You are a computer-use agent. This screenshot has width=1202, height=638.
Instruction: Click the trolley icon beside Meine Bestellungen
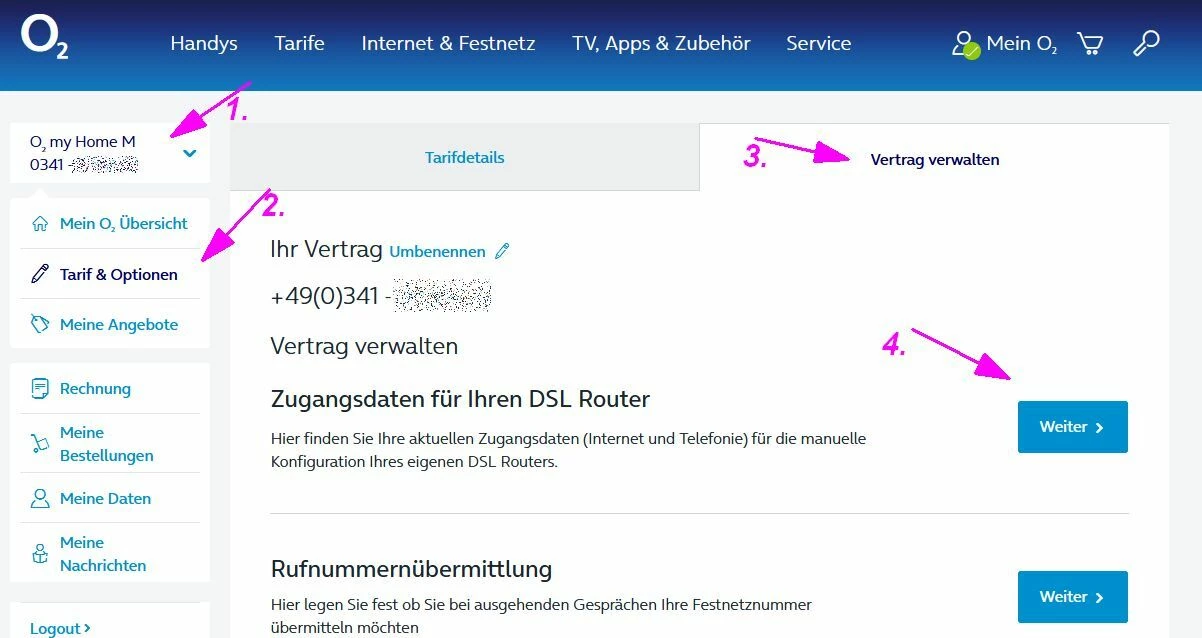tap(40, 444)
